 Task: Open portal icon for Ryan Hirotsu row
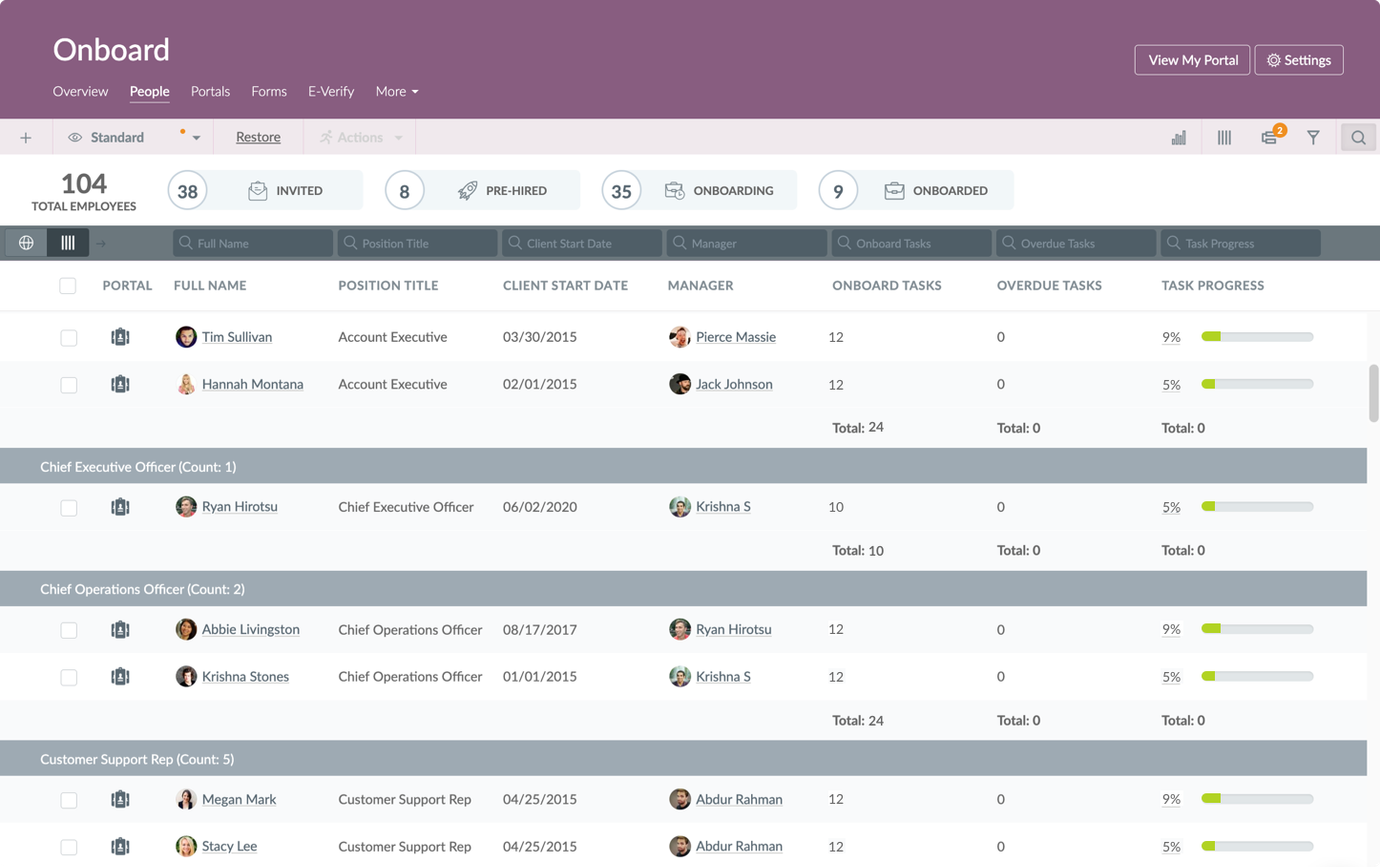click(120, 507)
